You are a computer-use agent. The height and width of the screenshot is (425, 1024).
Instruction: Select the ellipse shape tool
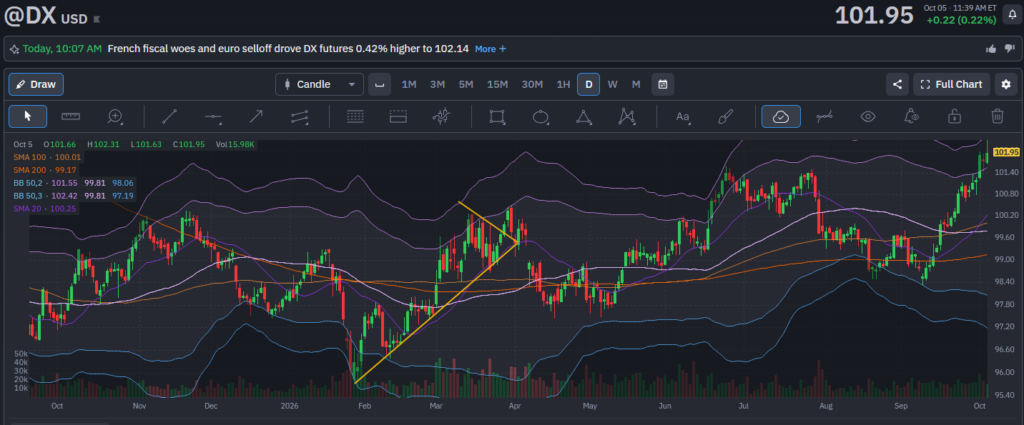pyautogui.click(x=540, y=117)
